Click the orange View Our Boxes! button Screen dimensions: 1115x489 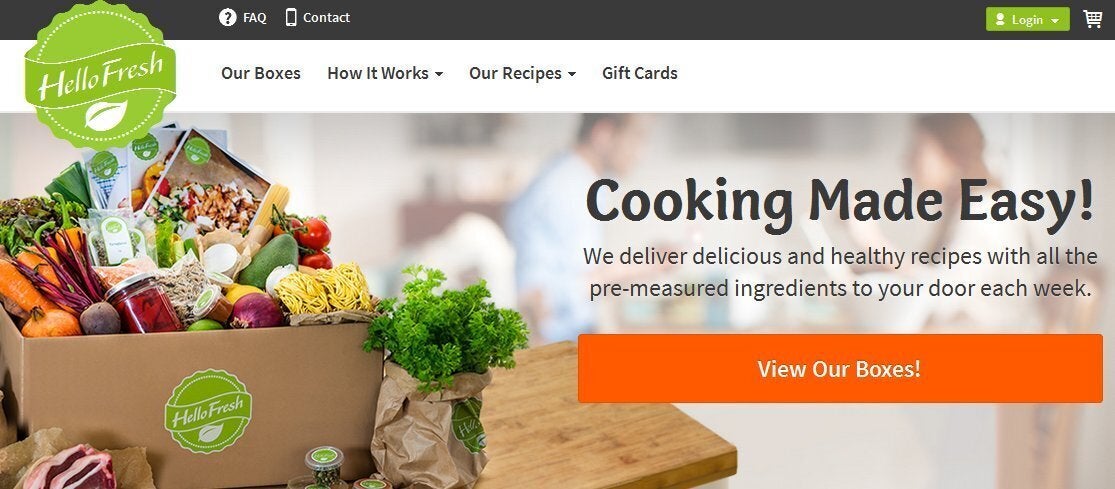click(840, 368)
